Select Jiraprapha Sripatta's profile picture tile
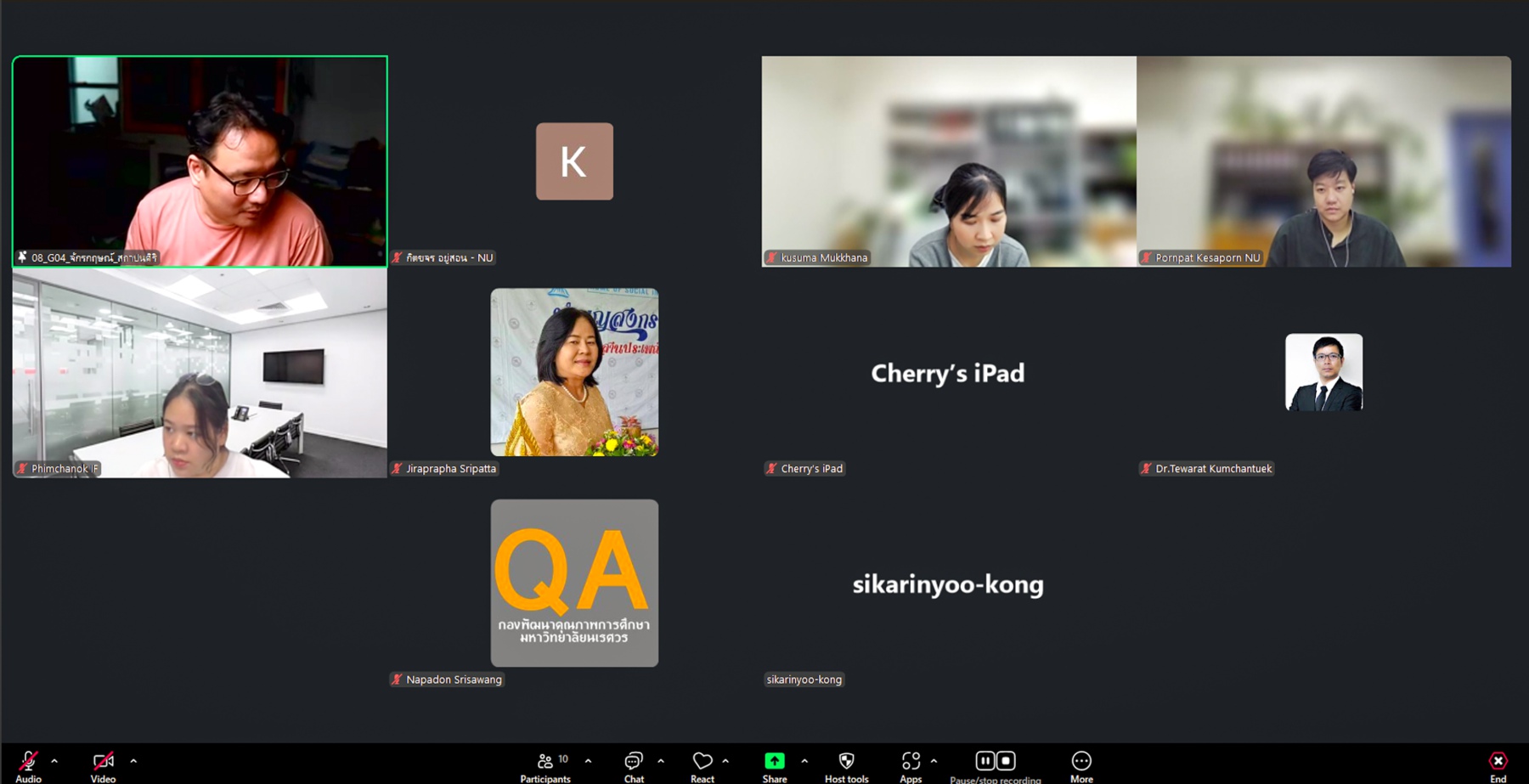1529x784 pixels. [x=574, y=372]
